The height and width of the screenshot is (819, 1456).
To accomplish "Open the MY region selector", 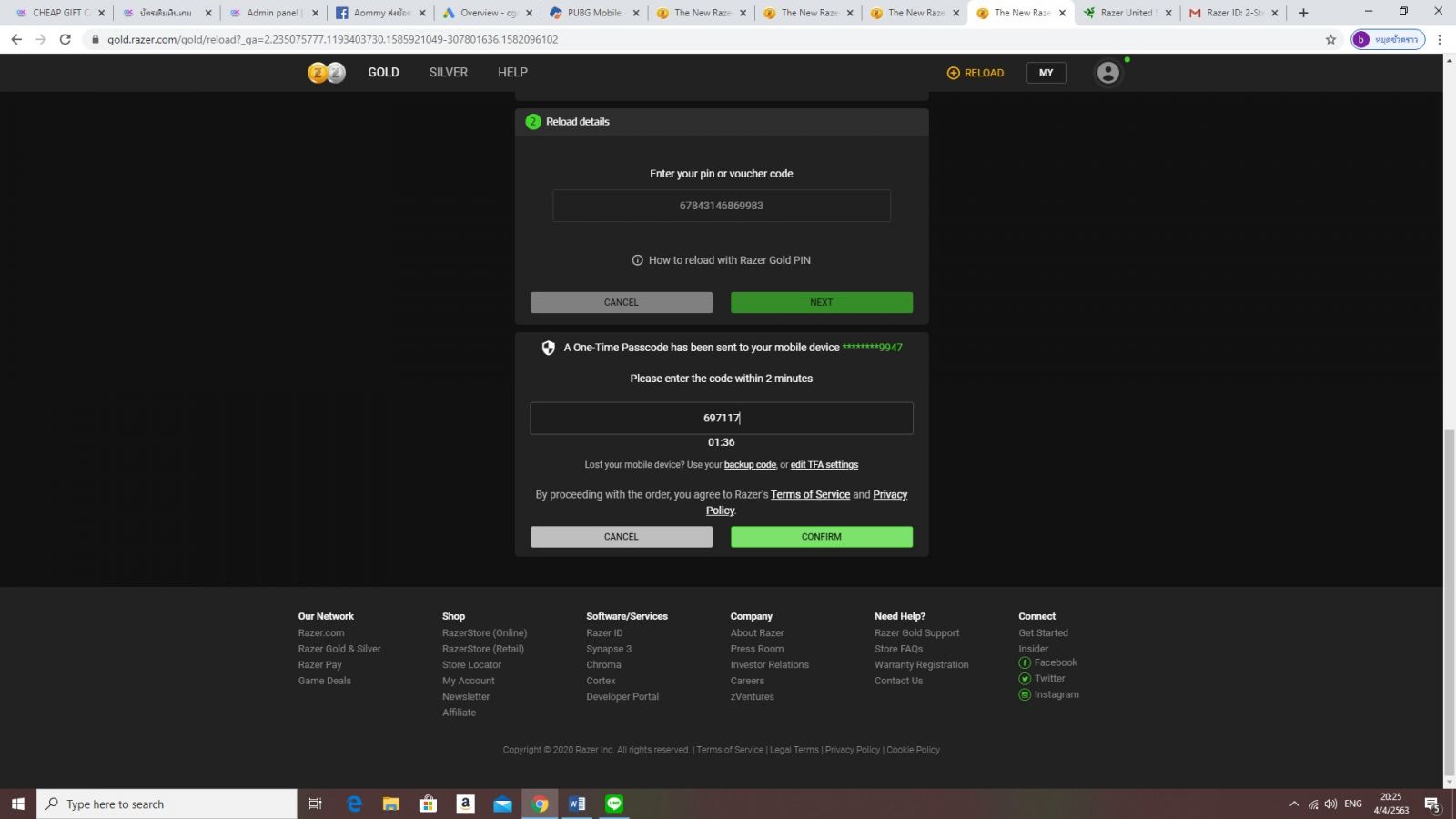I will (x=1046, y=73).
